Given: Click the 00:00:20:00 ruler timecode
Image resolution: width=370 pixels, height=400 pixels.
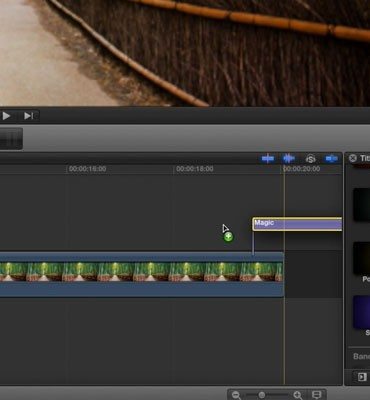Looking at the screenshot, I should 302,169.
